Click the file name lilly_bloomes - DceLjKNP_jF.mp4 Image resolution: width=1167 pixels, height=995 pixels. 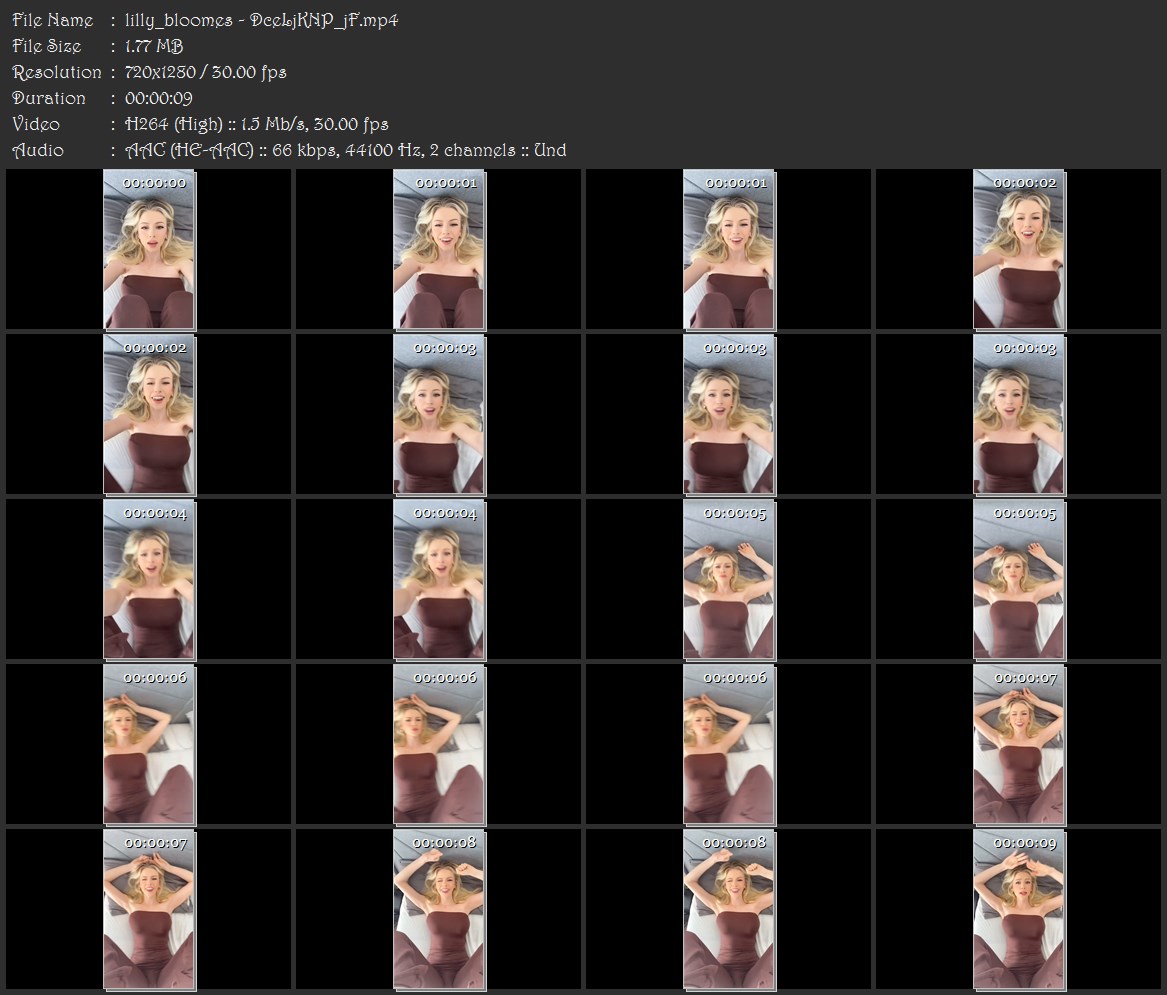click(261, 20)
